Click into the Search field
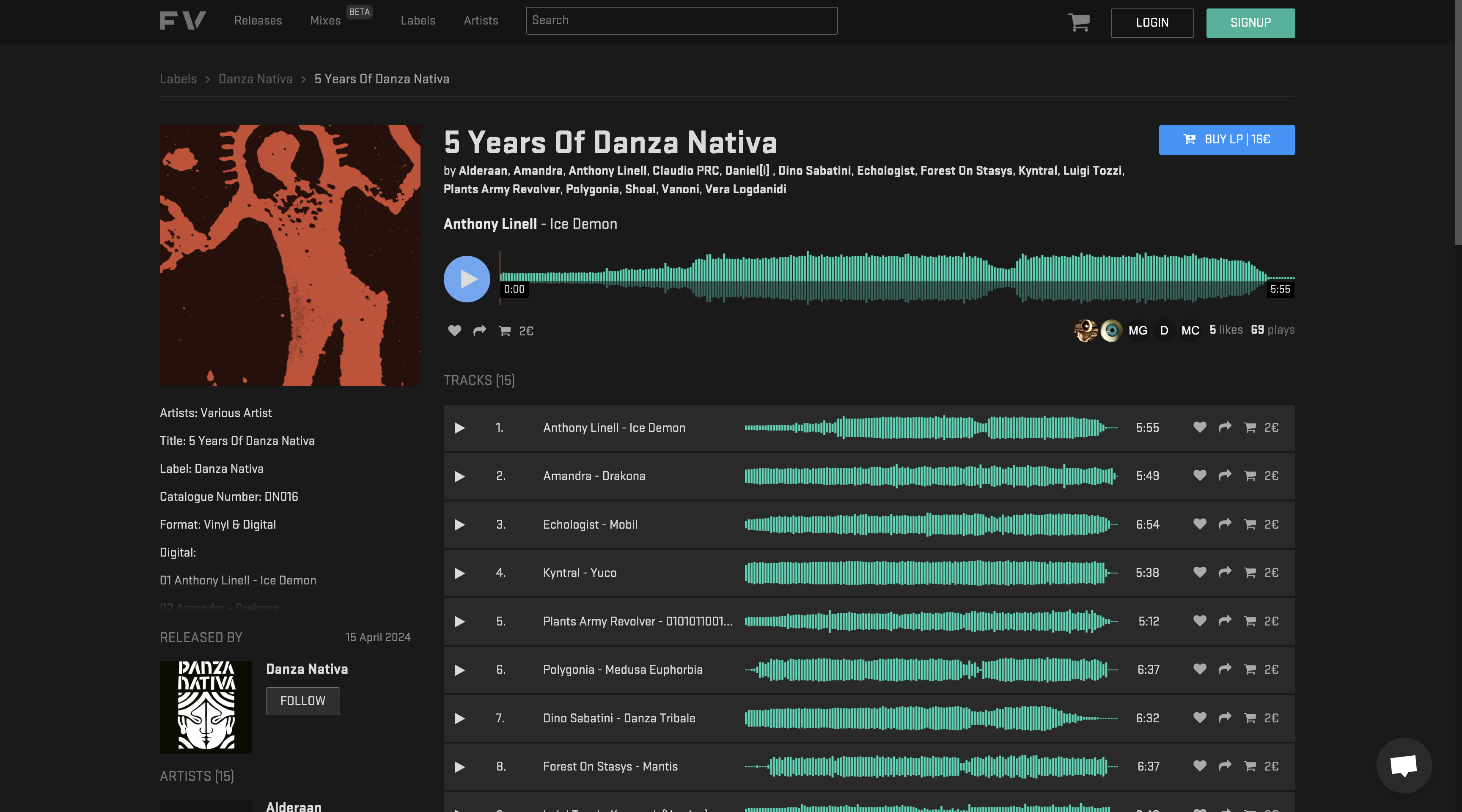Image resolution: width=1462 pixels, height=812 pixels. click(x=681, y=20)
